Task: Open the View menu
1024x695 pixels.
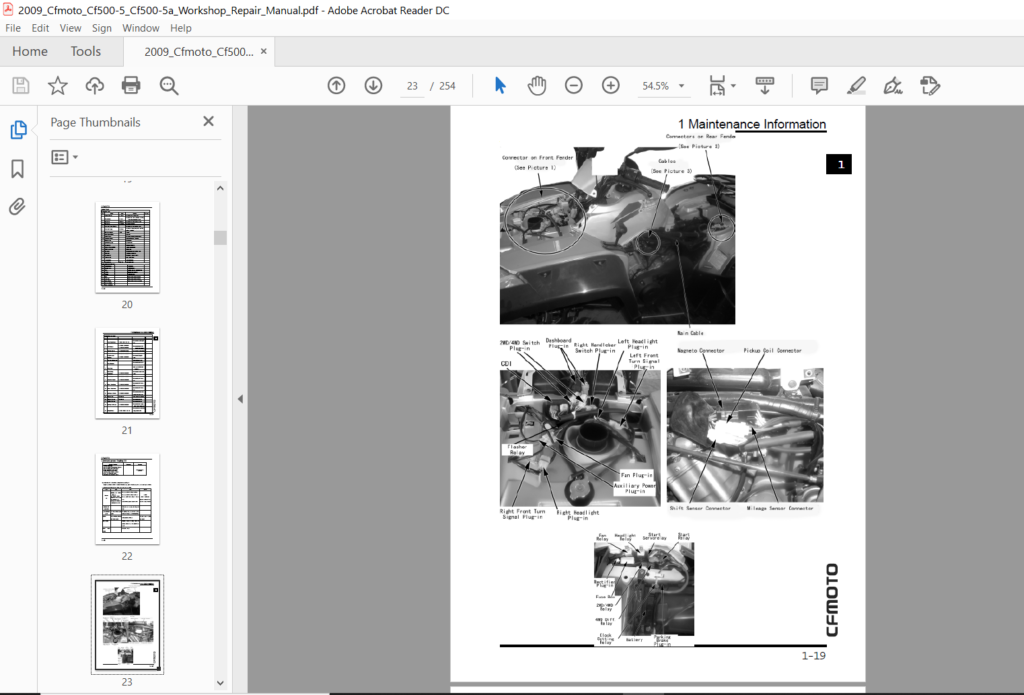Action: coord(71,28)
